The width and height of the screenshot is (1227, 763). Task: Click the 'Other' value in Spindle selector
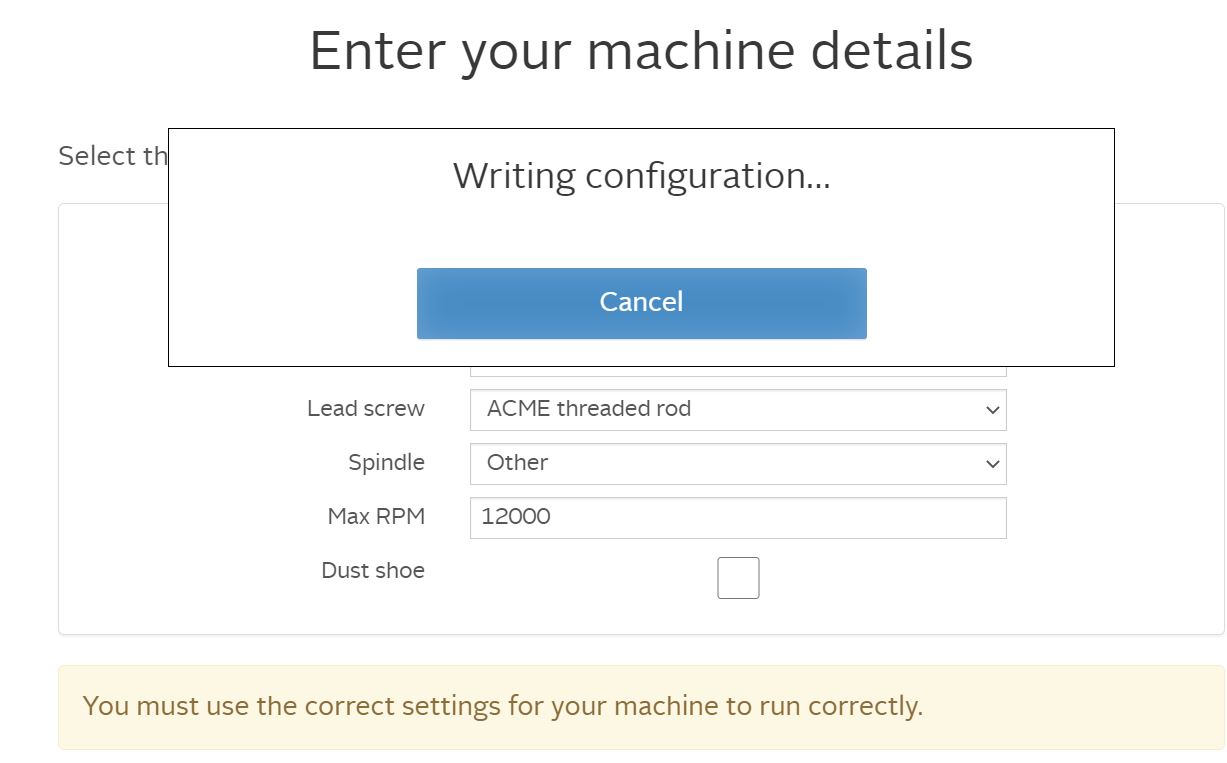click(x=517, y=463)
